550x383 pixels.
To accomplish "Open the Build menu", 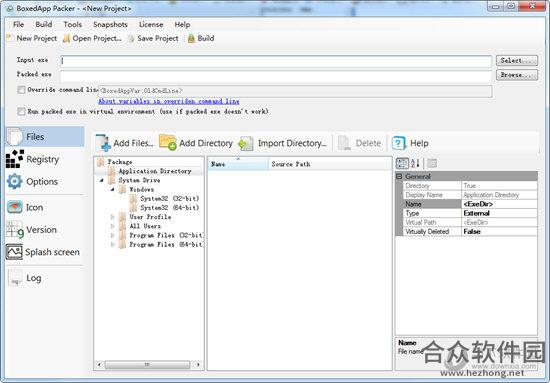I will click(44, 24).
